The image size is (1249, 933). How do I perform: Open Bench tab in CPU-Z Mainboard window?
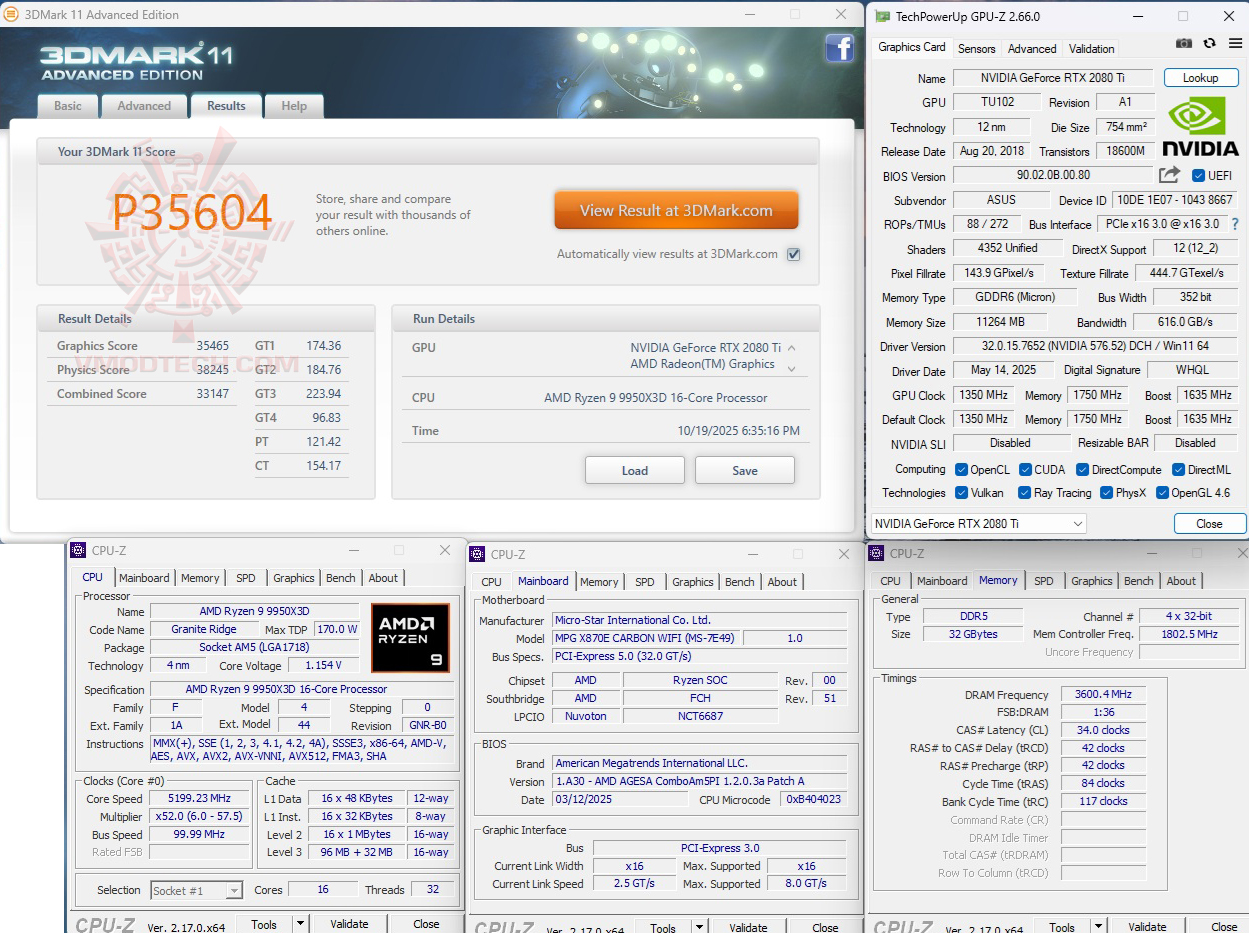740,582
